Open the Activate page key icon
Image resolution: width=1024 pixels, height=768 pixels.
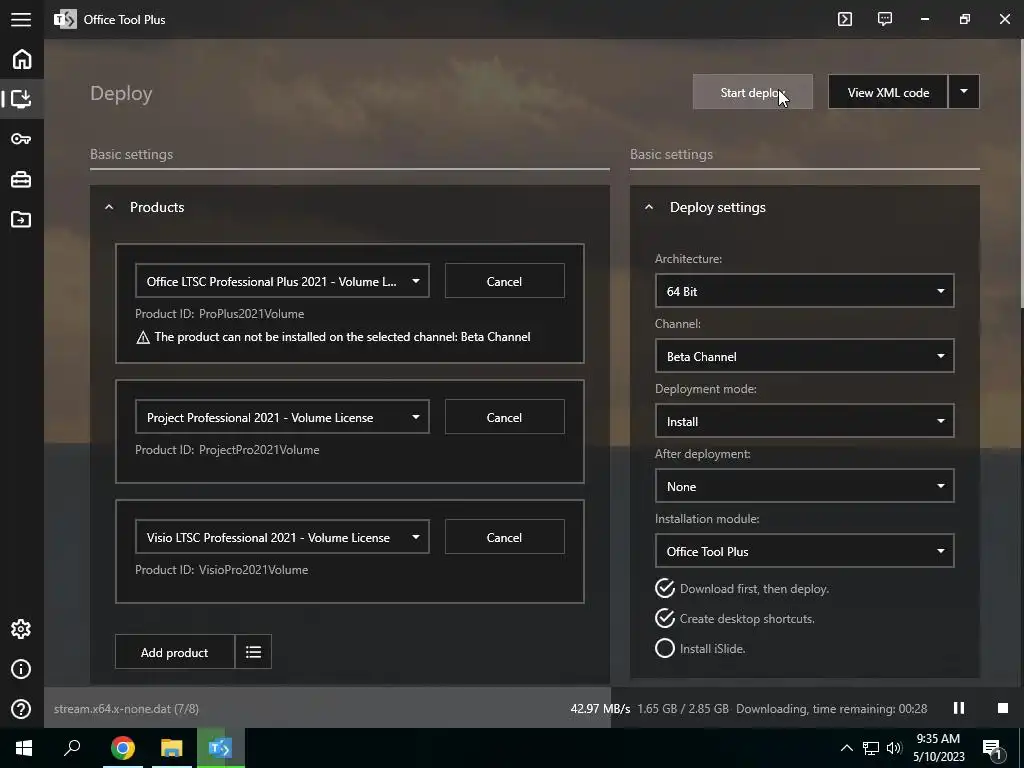(22, 139)
